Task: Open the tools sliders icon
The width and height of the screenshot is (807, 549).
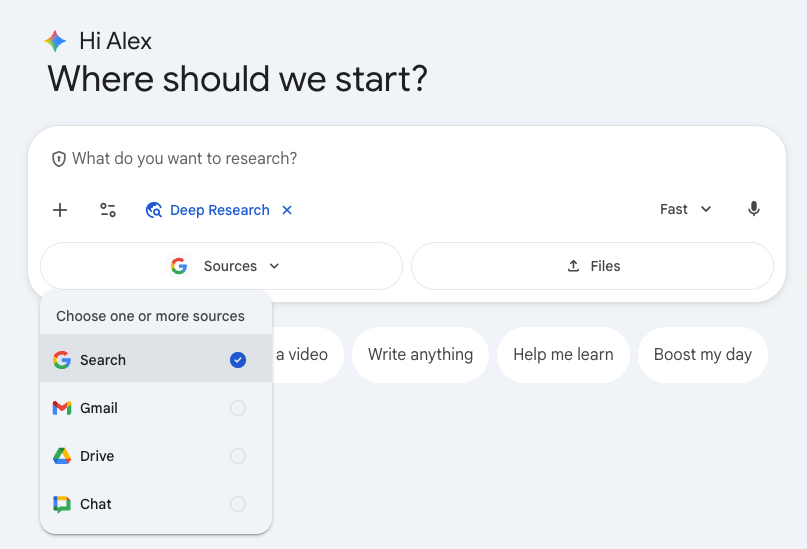Action: (108, 210)
